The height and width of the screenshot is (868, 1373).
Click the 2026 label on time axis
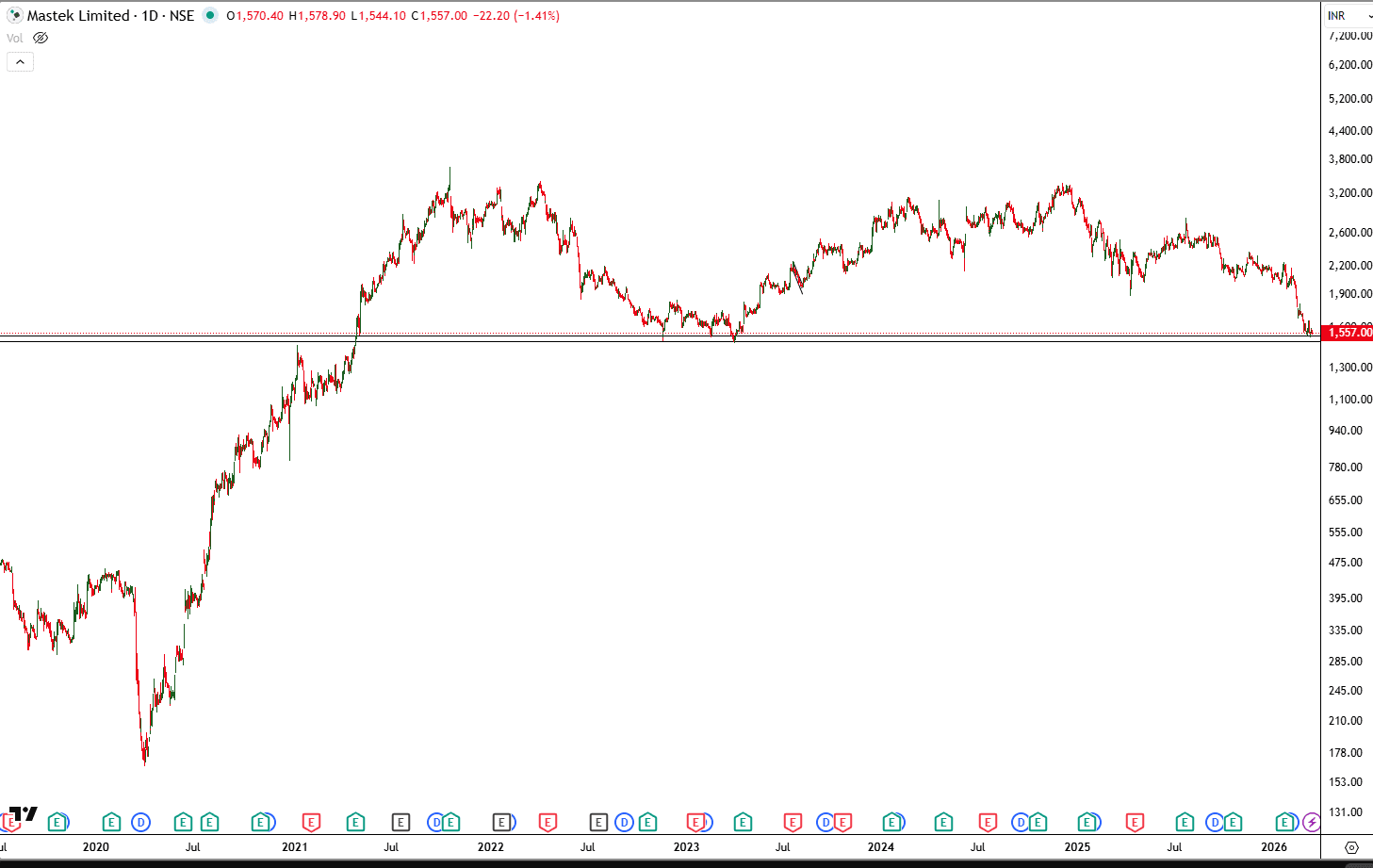tap(1274, 846)
